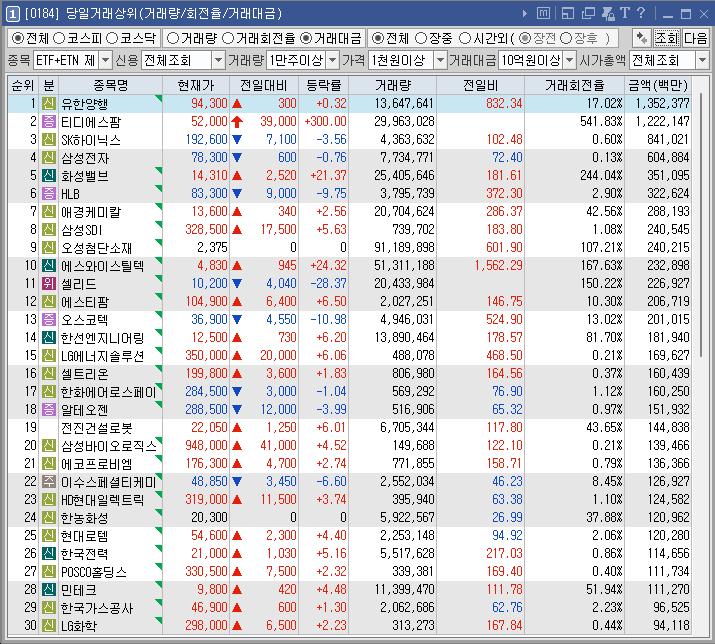Click the 증 badge on the 오스코텍 row
715x644 pixels.
49,320
